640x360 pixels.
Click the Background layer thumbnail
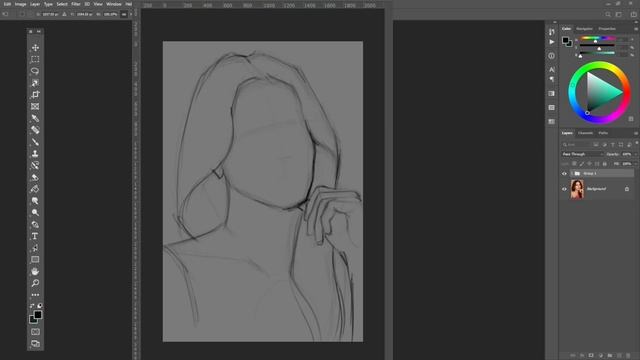(x=577, y=189)
